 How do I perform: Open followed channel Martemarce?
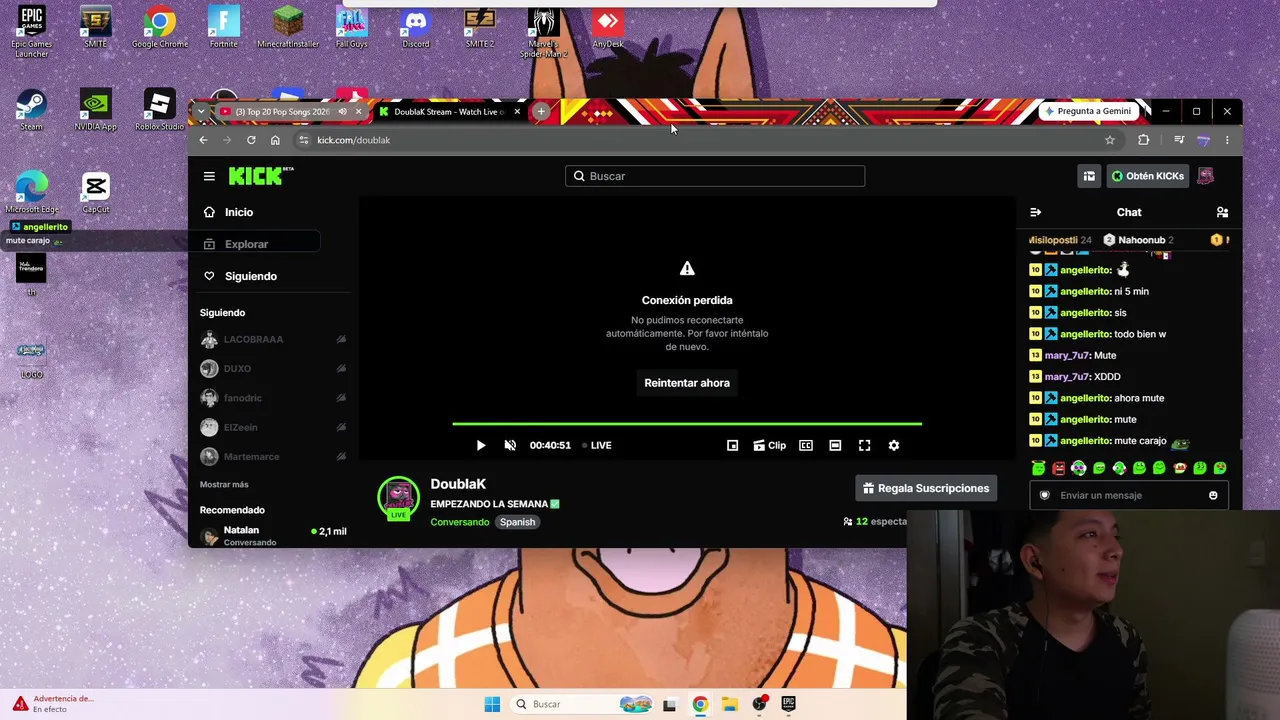point(272,457)
